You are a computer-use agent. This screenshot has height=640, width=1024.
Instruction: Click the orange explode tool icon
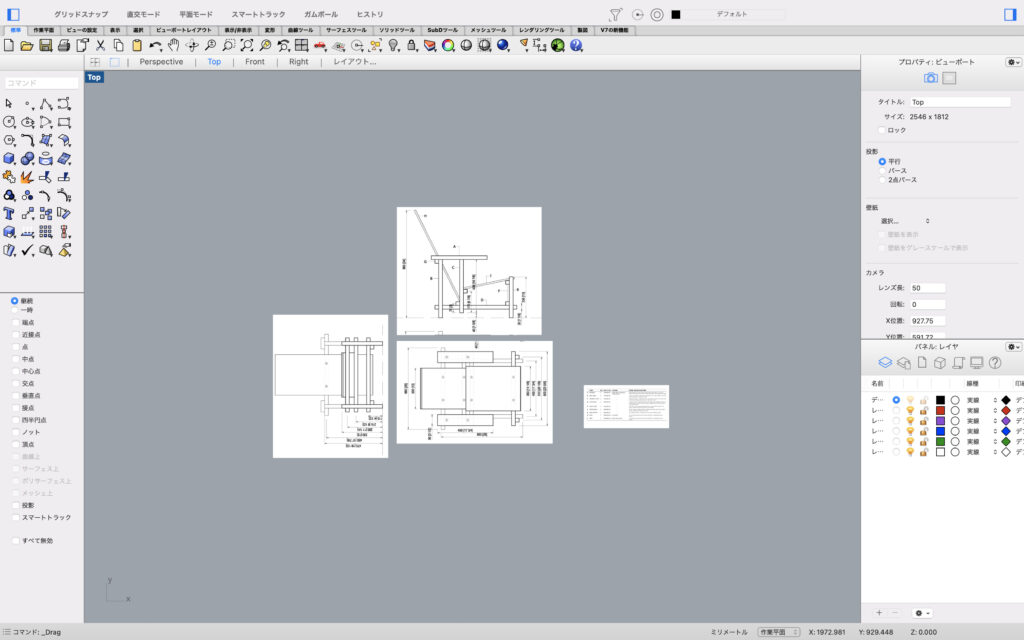pyautogui.click(x=27, y=177)
